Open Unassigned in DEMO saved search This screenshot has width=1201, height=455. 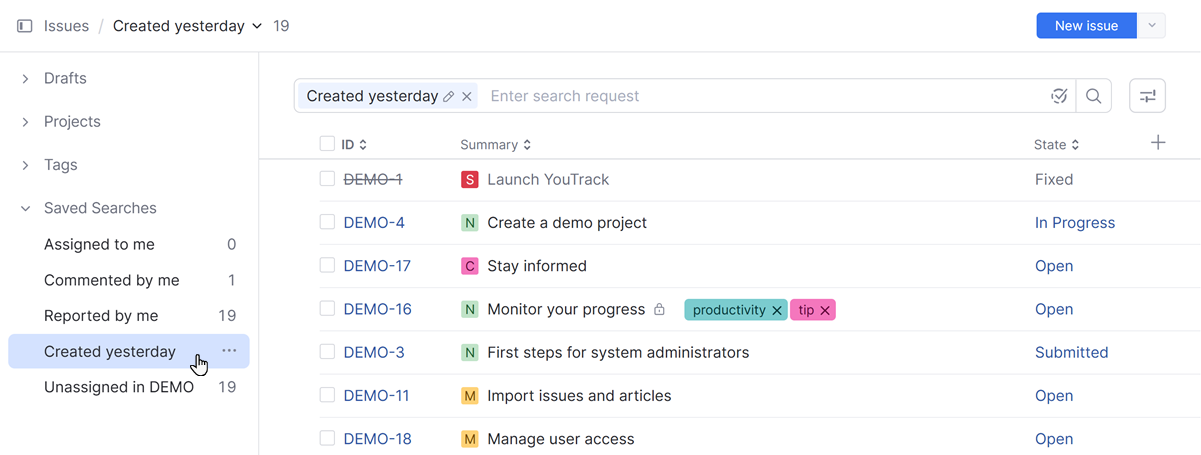click(x=118, y=387)
